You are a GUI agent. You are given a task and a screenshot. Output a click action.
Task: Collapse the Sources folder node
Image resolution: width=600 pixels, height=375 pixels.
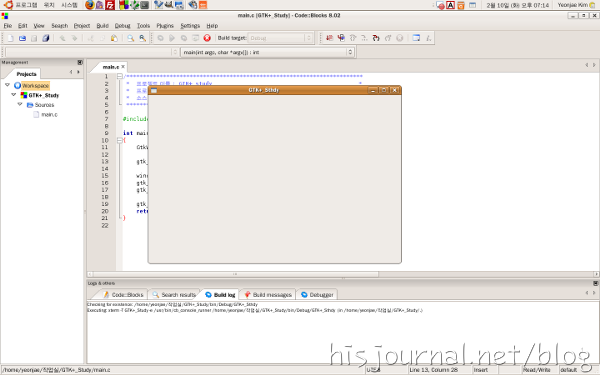[x=20, y=104]
